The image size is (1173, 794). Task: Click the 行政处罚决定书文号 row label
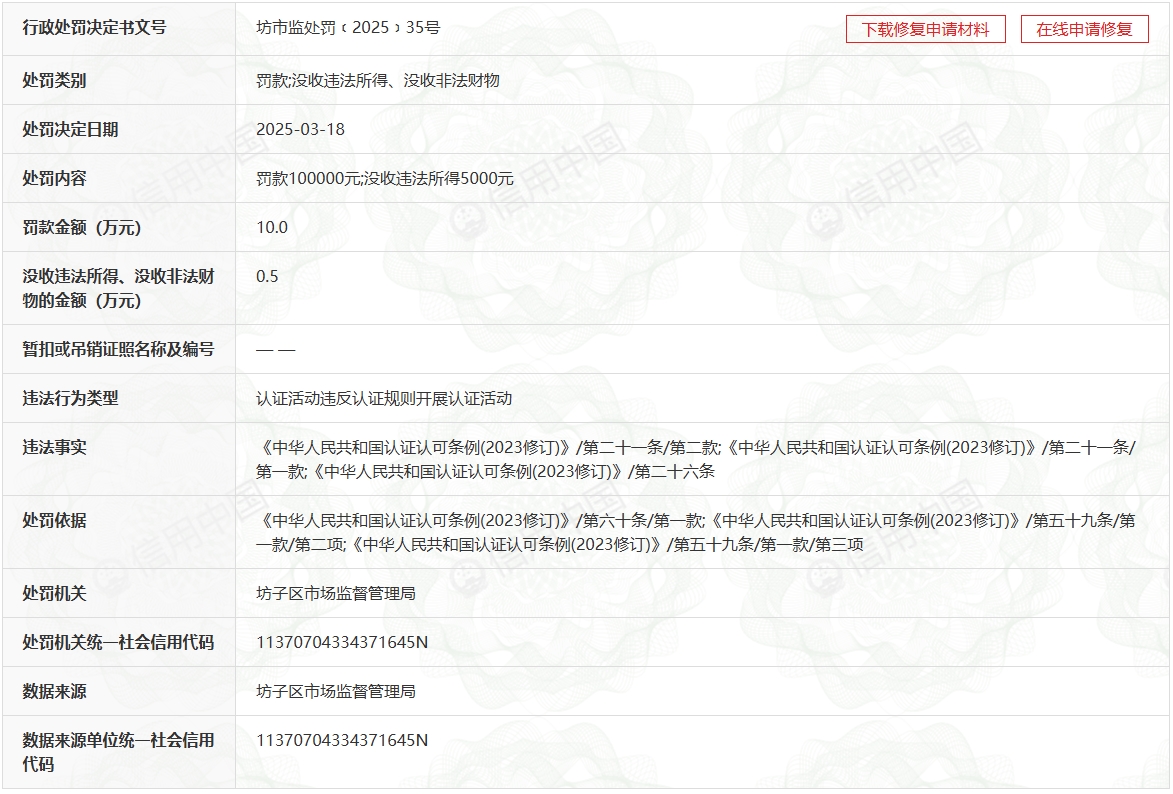[94, 28]
